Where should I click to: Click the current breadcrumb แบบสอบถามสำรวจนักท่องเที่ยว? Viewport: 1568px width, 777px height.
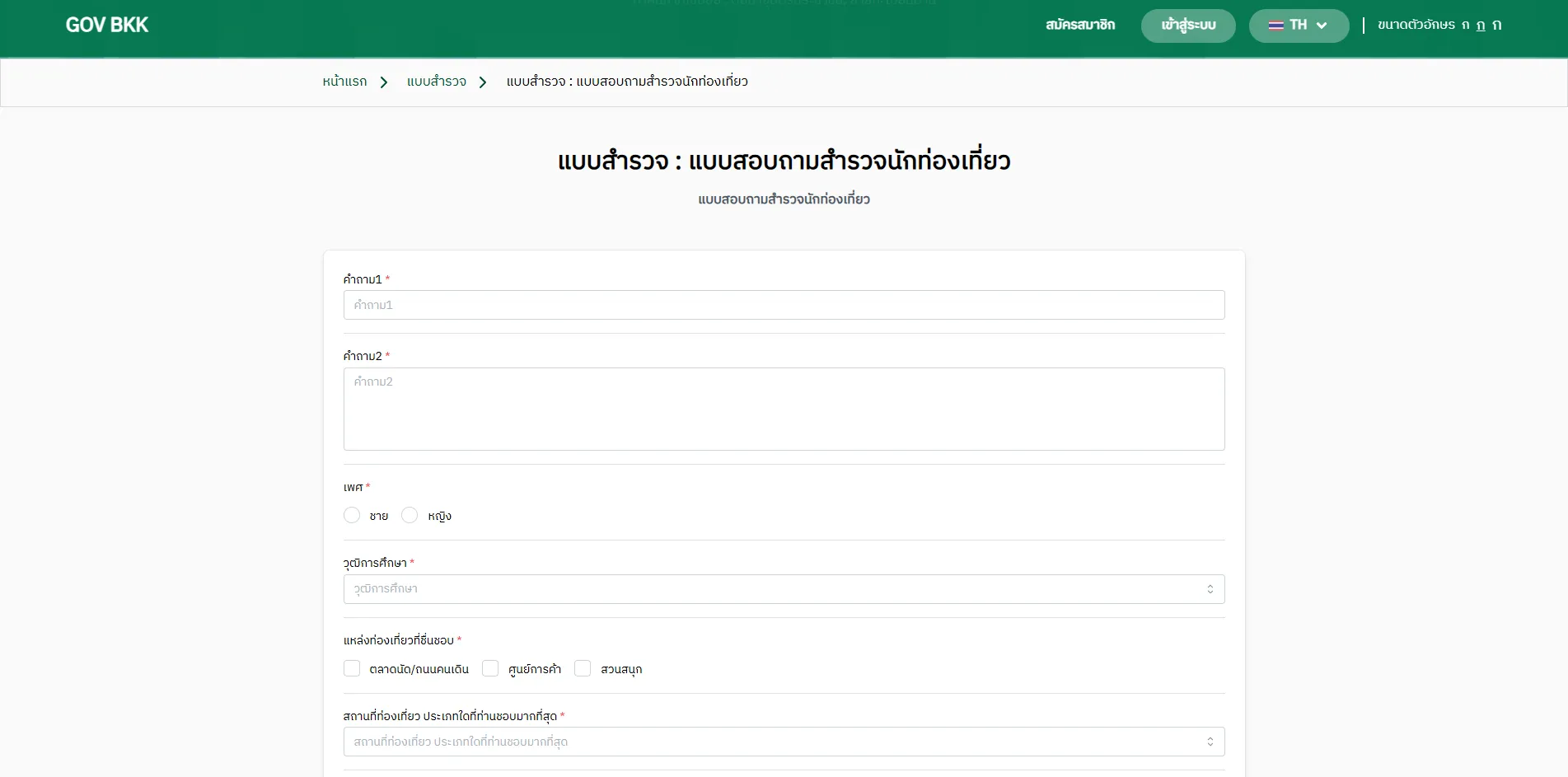(x=627, y=82)
